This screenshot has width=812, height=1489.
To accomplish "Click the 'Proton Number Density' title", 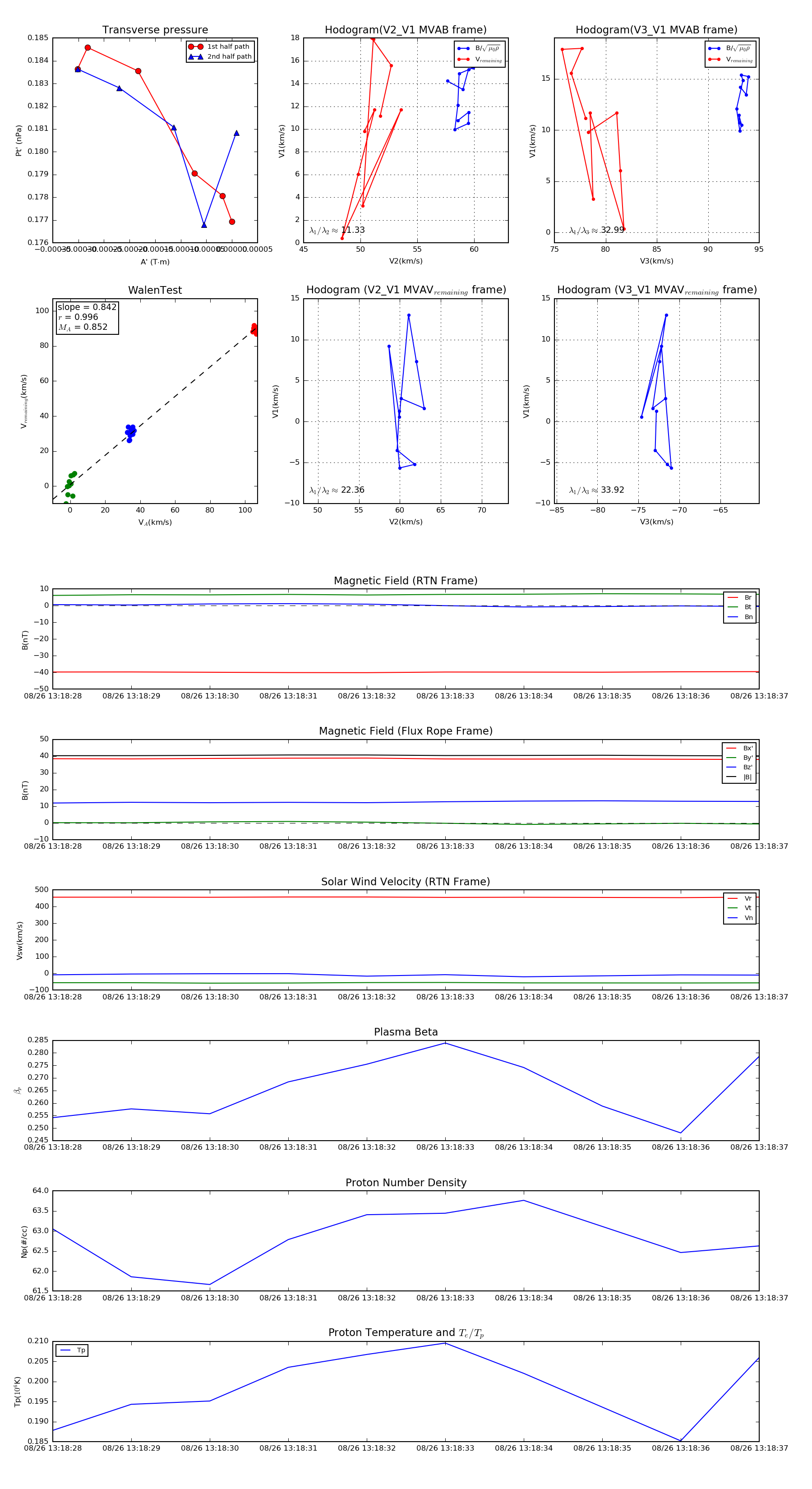I will point(406,1183).
